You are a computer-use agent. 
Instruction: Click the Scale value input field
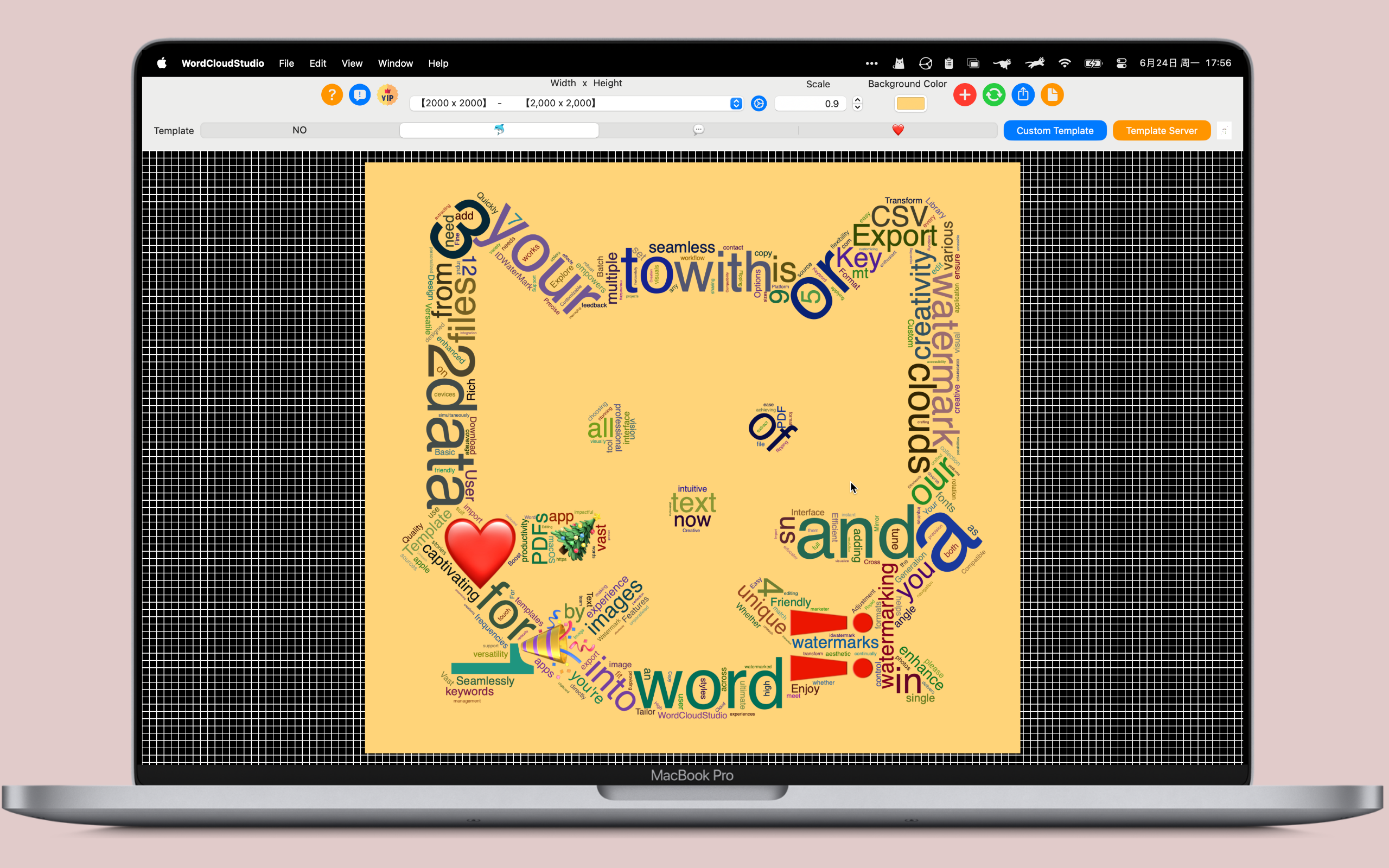point(811,103)
